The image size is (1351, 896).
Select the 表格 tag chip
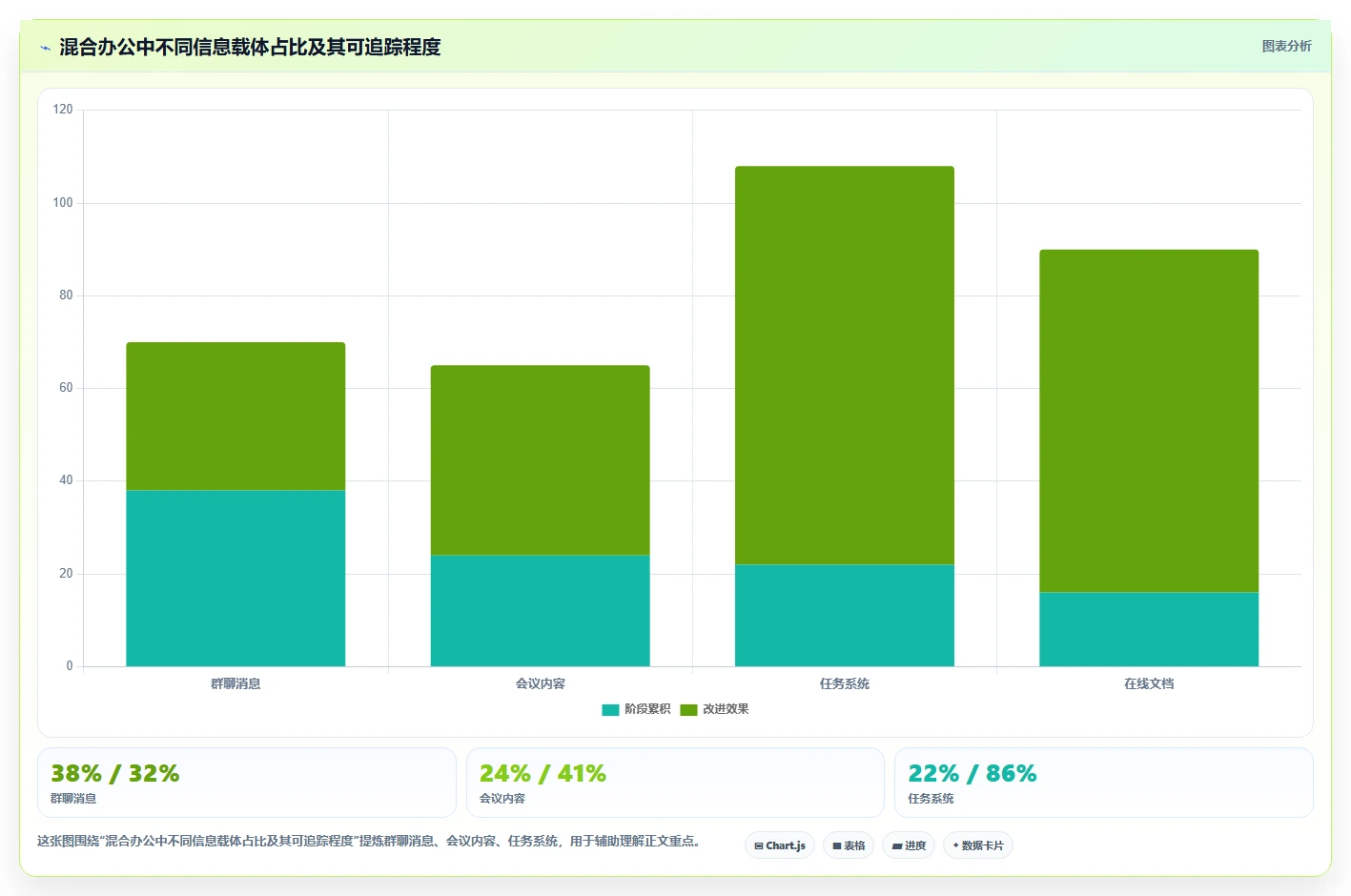click(x=849, y=845)
